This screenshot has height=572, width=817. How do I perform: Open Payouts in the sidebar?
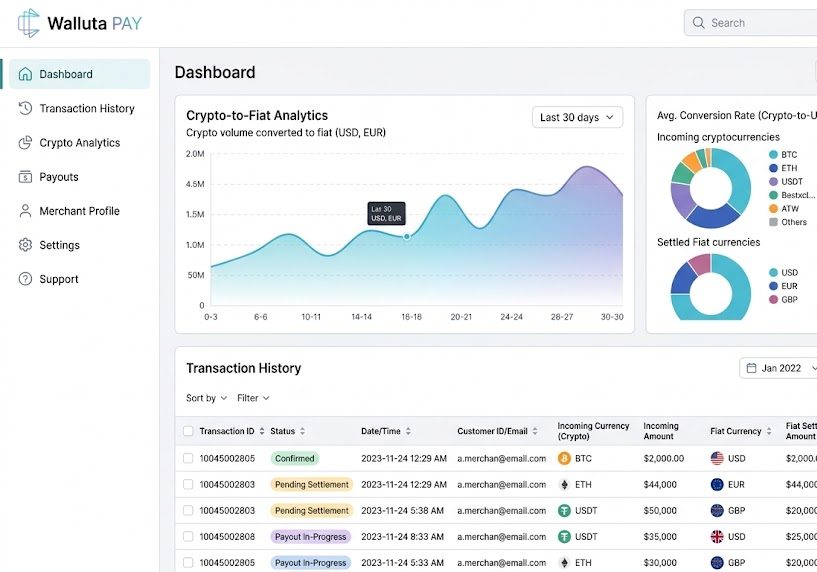click(x=80, y=177)
